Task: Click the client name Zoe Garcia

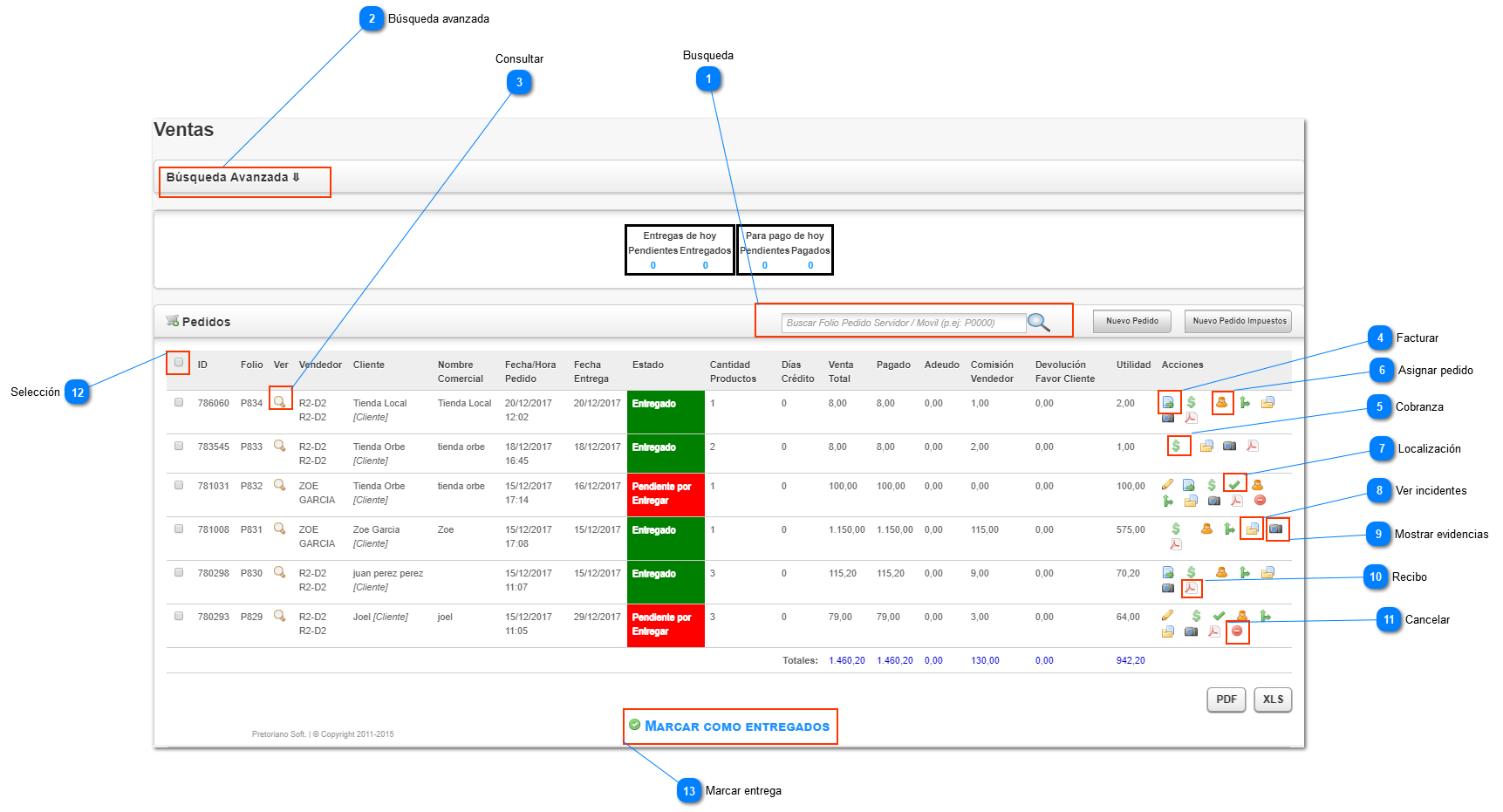Action: pos(376,529)
